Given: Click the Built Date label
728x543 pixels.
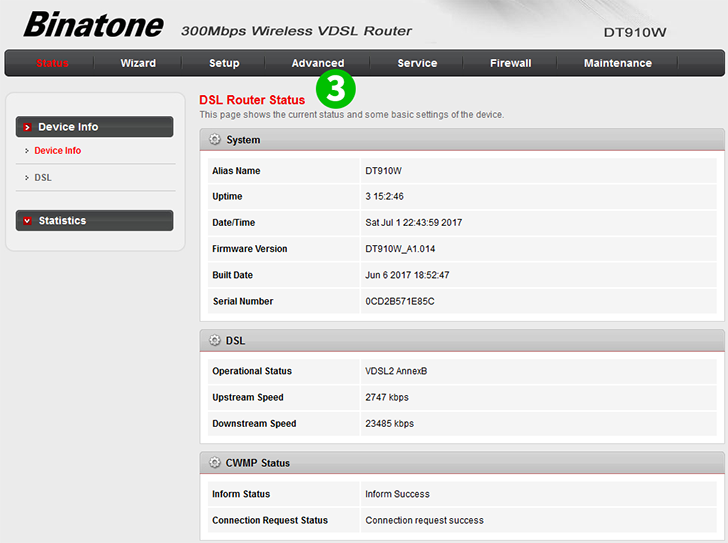Looking at the screenshot, I should [232, 275].
